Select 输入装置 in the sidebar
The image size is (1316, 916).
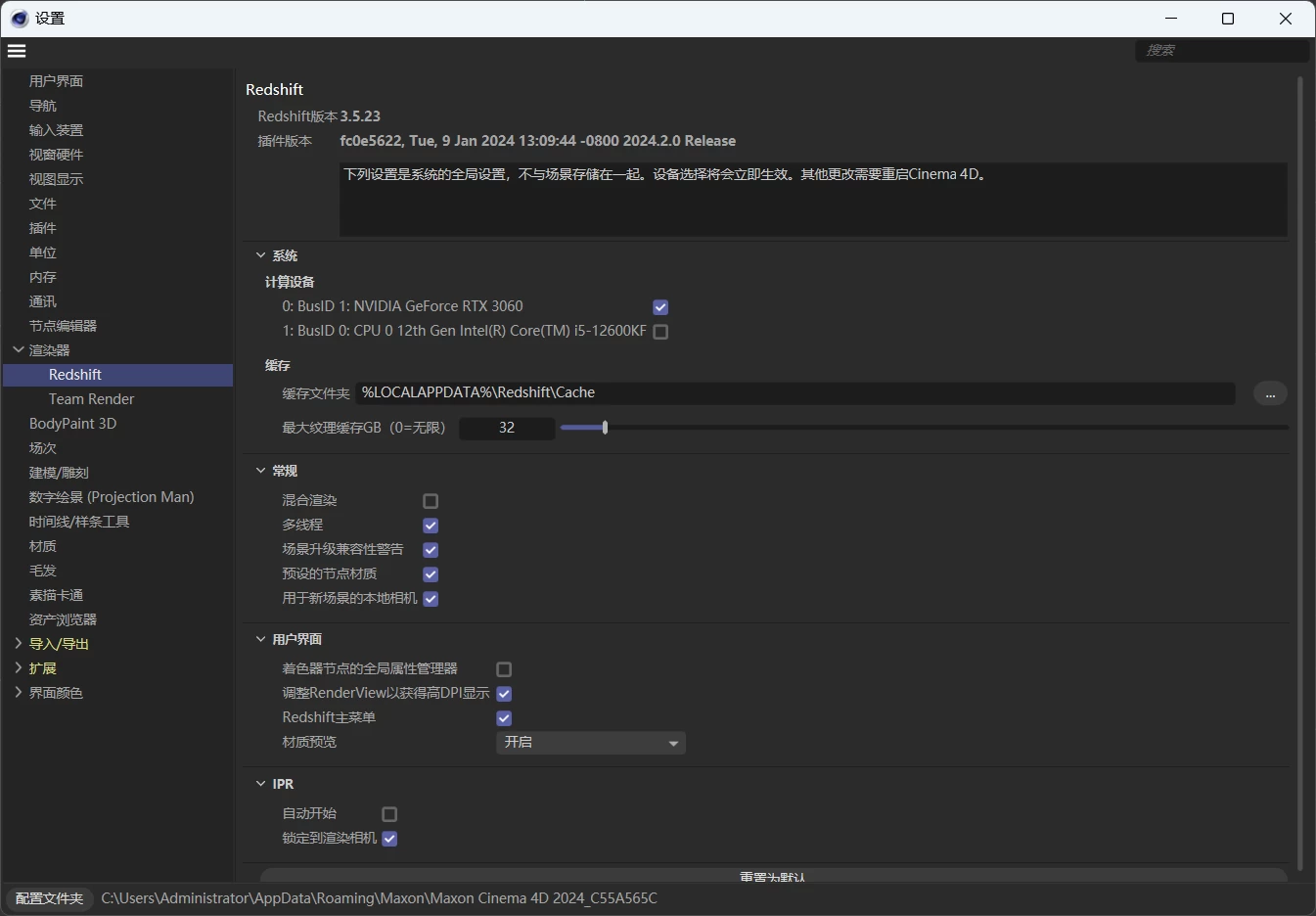pyautogui.click(x=56, y=130)
